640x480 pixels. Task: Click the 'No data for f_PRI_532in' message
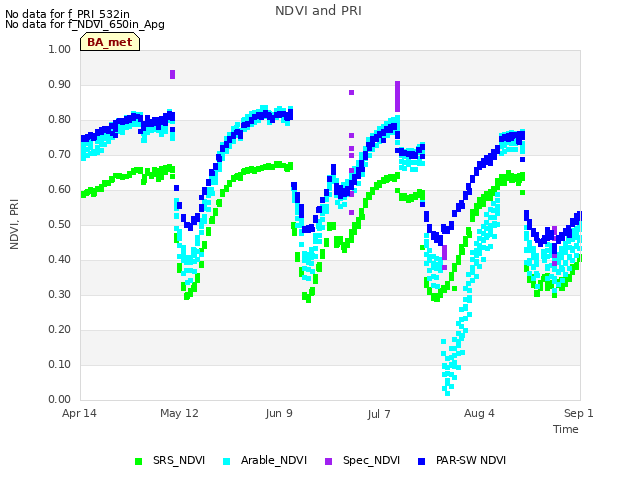(x=67, y=14)
